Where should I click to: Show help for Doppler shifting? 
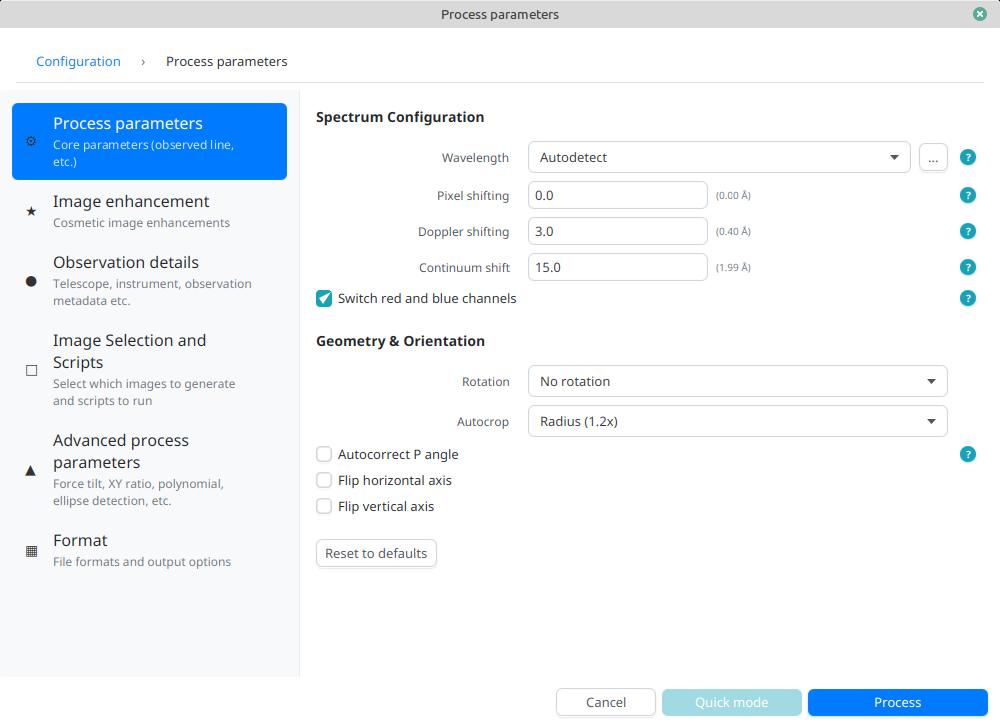click(x=967, y=231)
